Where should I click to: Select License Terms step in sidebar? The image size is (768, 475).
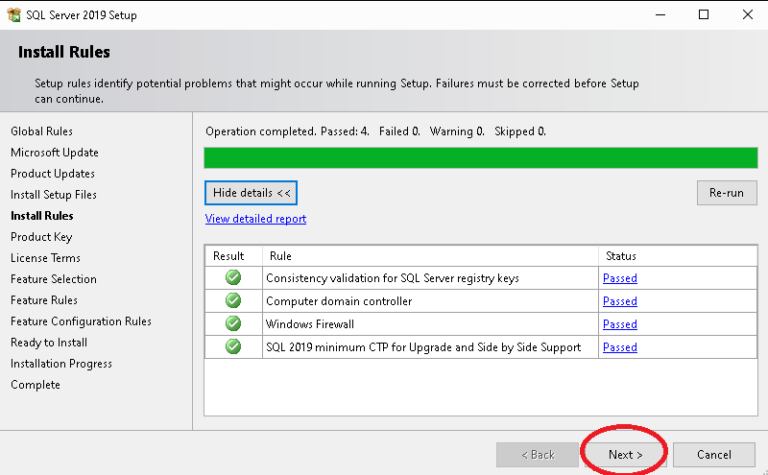45,258
